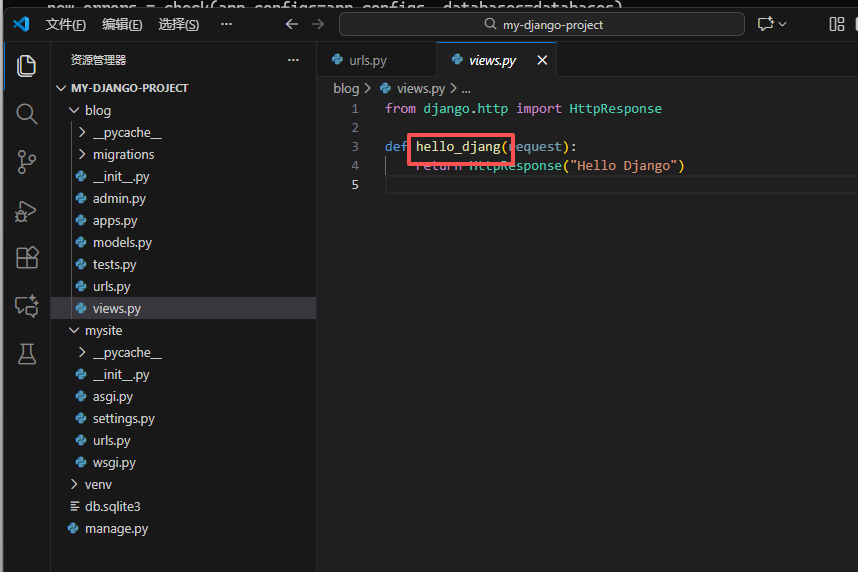This screenshot has width=858, height=572.
Task: Open admin.py file
Action: click(x=183, y=198)
